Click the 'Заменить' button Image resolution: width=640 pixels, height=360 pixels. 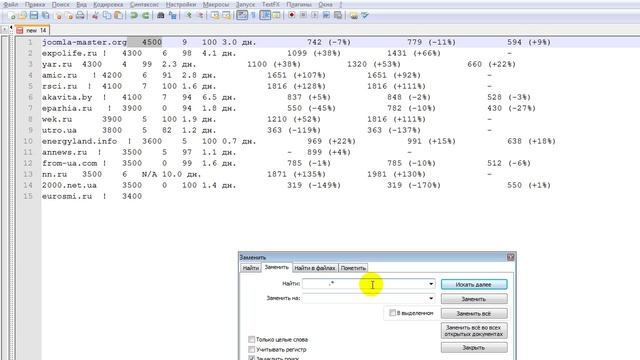tap(474, 299)
